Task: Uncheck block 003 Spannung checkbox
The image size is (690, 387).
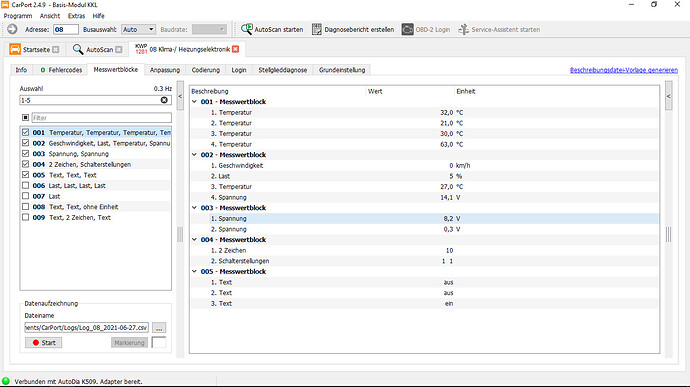Action: pos(26,153)
